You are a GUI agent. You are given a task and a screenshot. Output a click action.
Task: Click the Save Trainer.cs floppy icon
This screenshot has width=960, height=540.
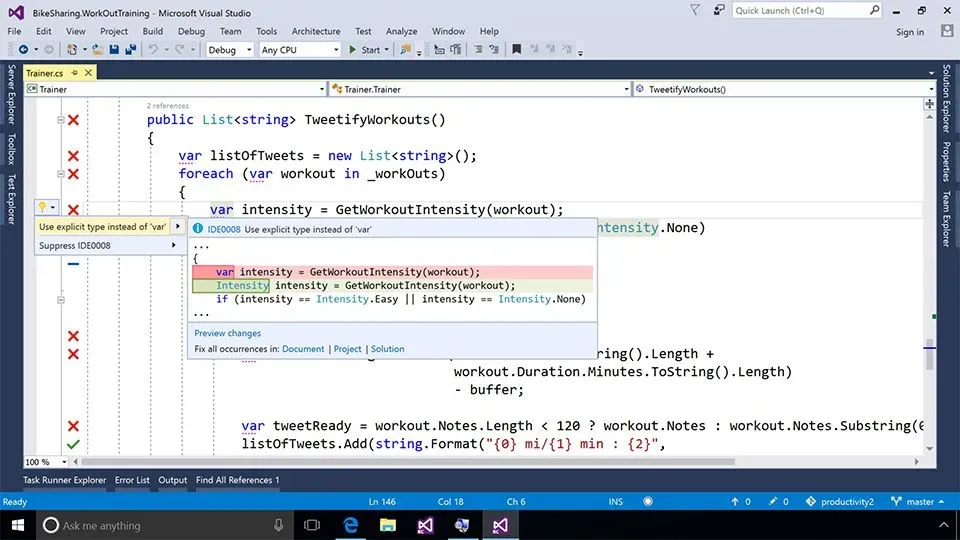(x=114, y=50)
